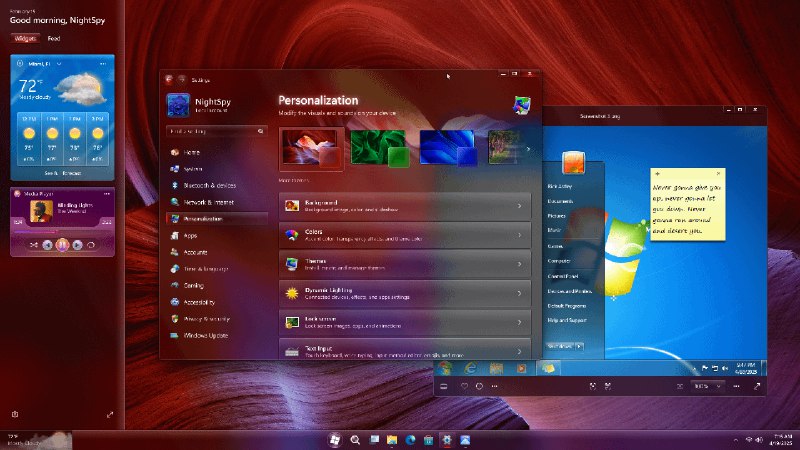Apply the green theme thumbnail
The image size is (800, 450).
coord(380,148)
